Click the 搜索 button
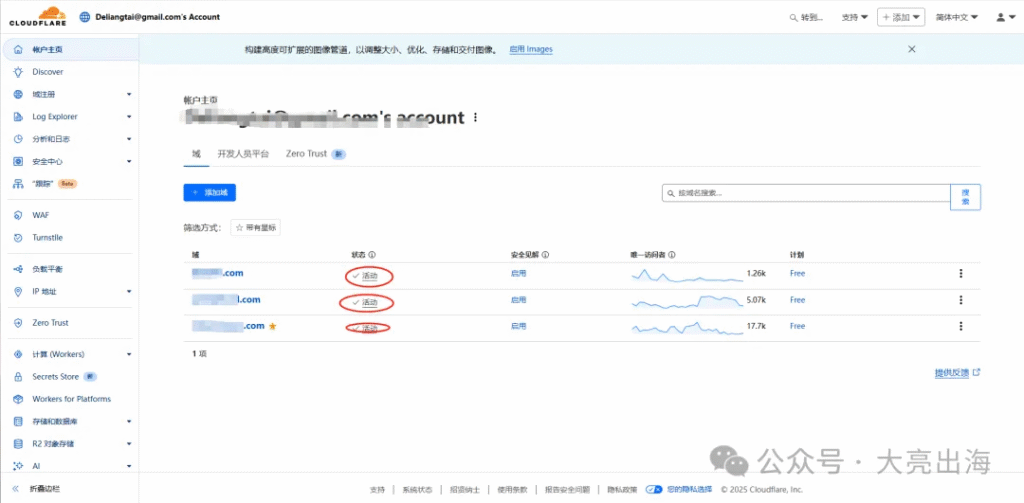The width and height of the screenshot is (1024, 503). click(x=966, y=197)
